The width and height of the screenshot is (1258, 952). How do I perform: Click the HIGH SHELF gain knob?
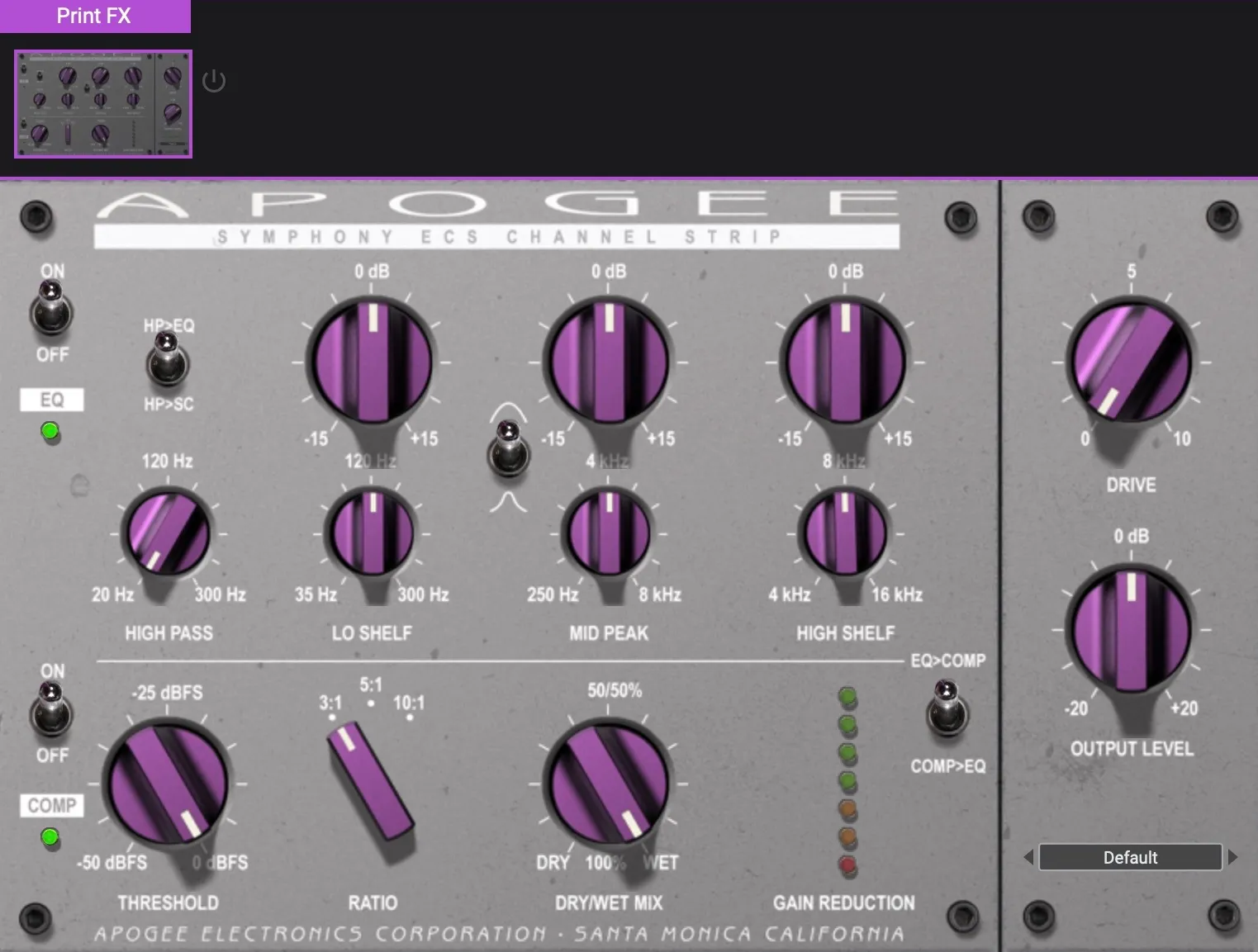[x=845, y=362]
